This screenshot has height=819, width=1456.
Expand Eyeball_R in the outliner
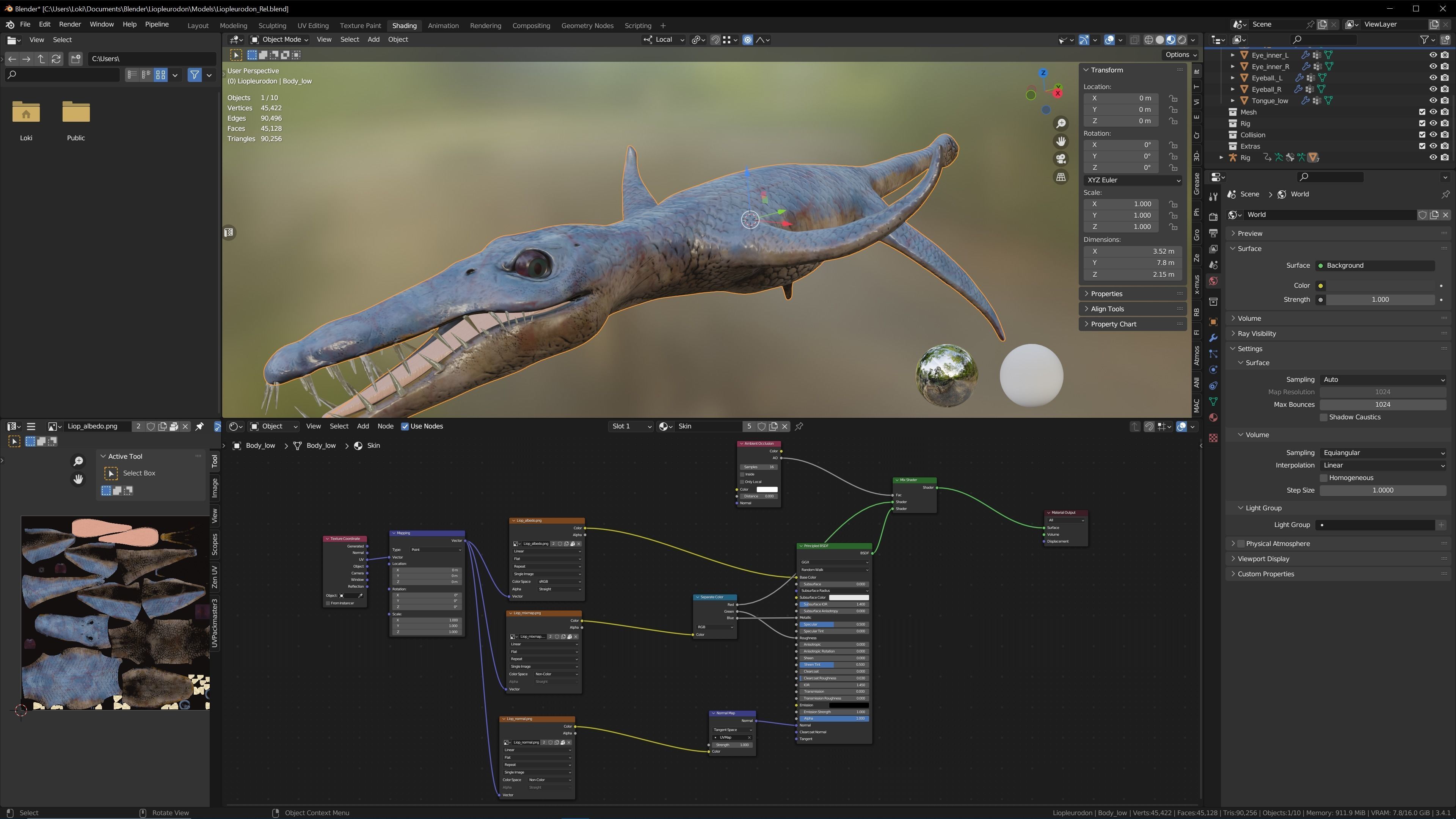[x=1233, y=89]
